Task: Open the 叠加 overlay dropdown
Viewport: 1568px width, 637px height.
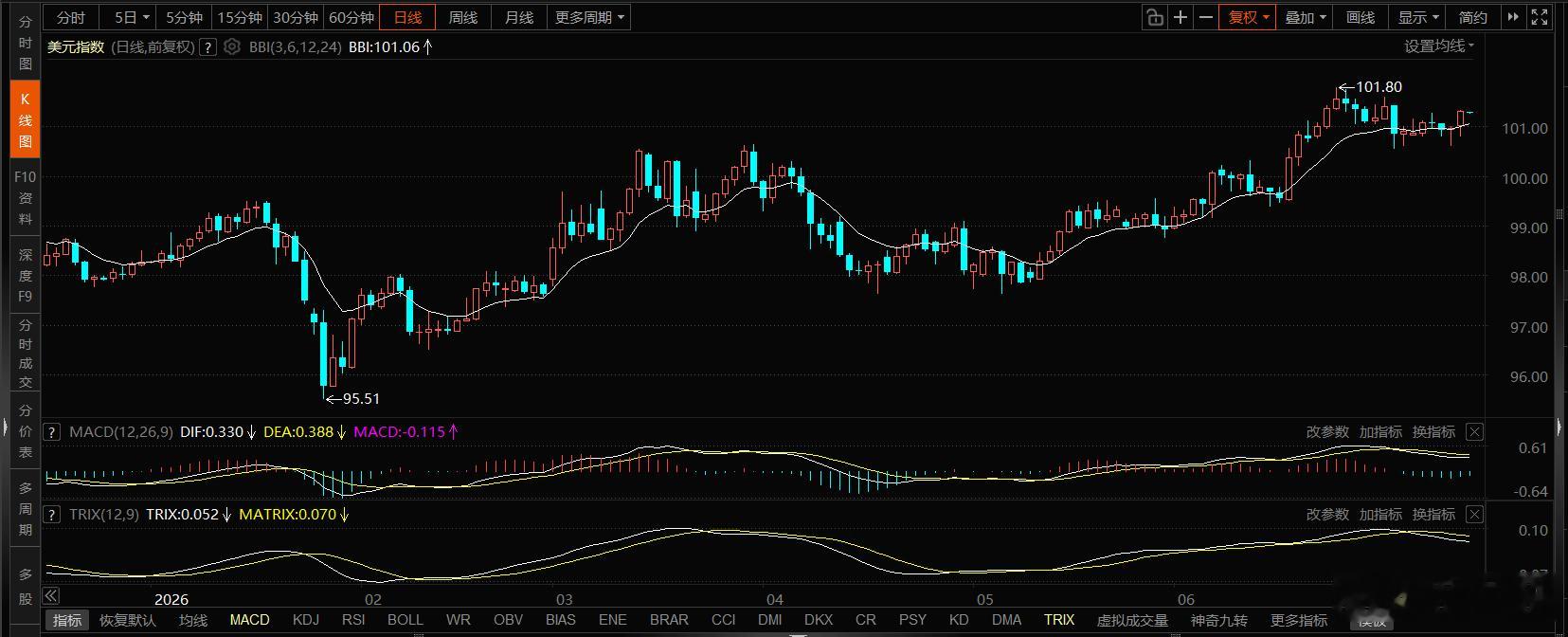Action: (1305, 17)
